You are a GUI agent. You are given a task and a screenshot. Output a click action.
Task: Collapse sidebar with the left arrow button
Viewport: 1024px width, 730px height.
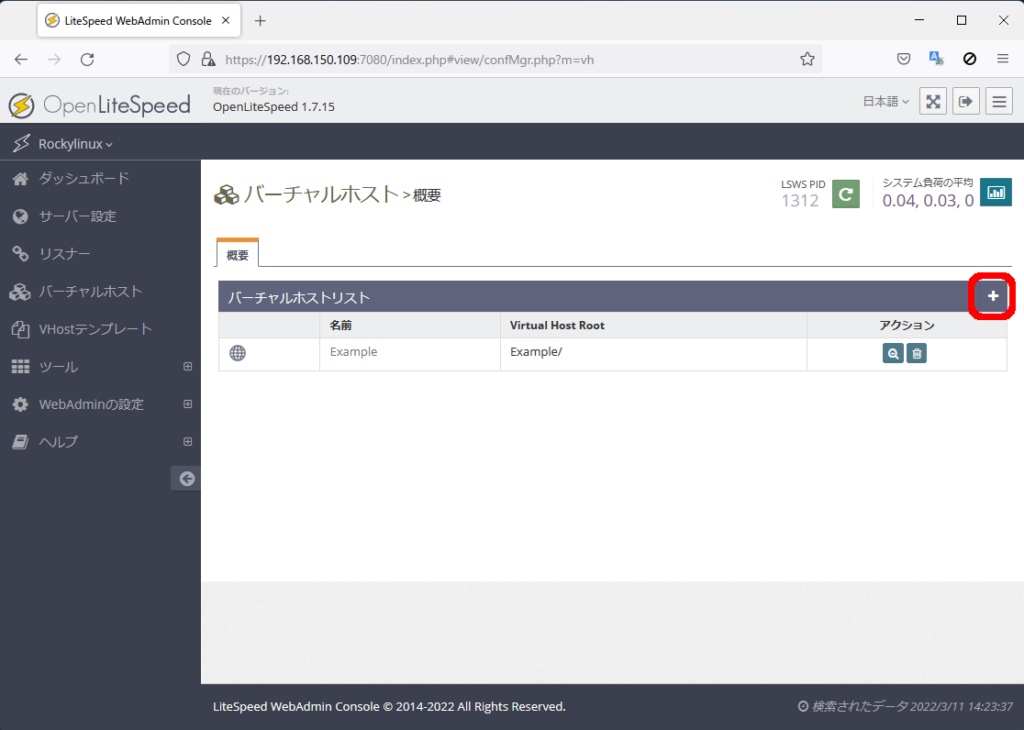coord(186,479)
